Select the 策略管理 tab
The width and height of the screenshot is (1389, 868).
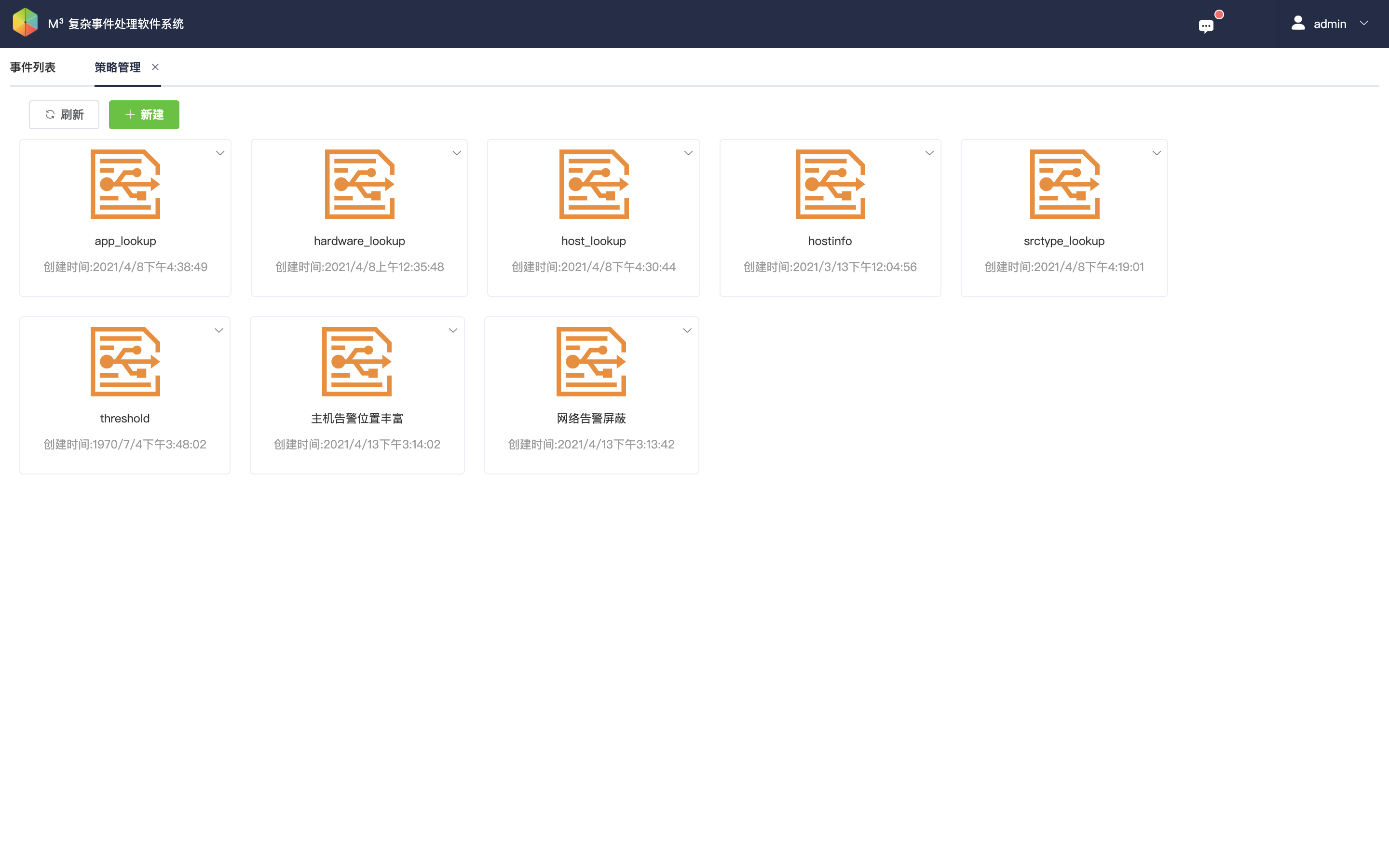118,67
